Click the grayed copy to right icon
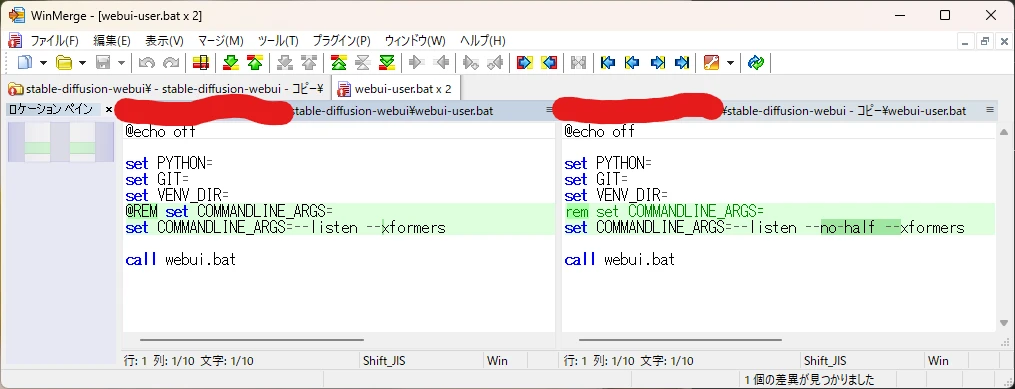Image resolution: width=1015 pixels, height=389 pixels. 417,63
